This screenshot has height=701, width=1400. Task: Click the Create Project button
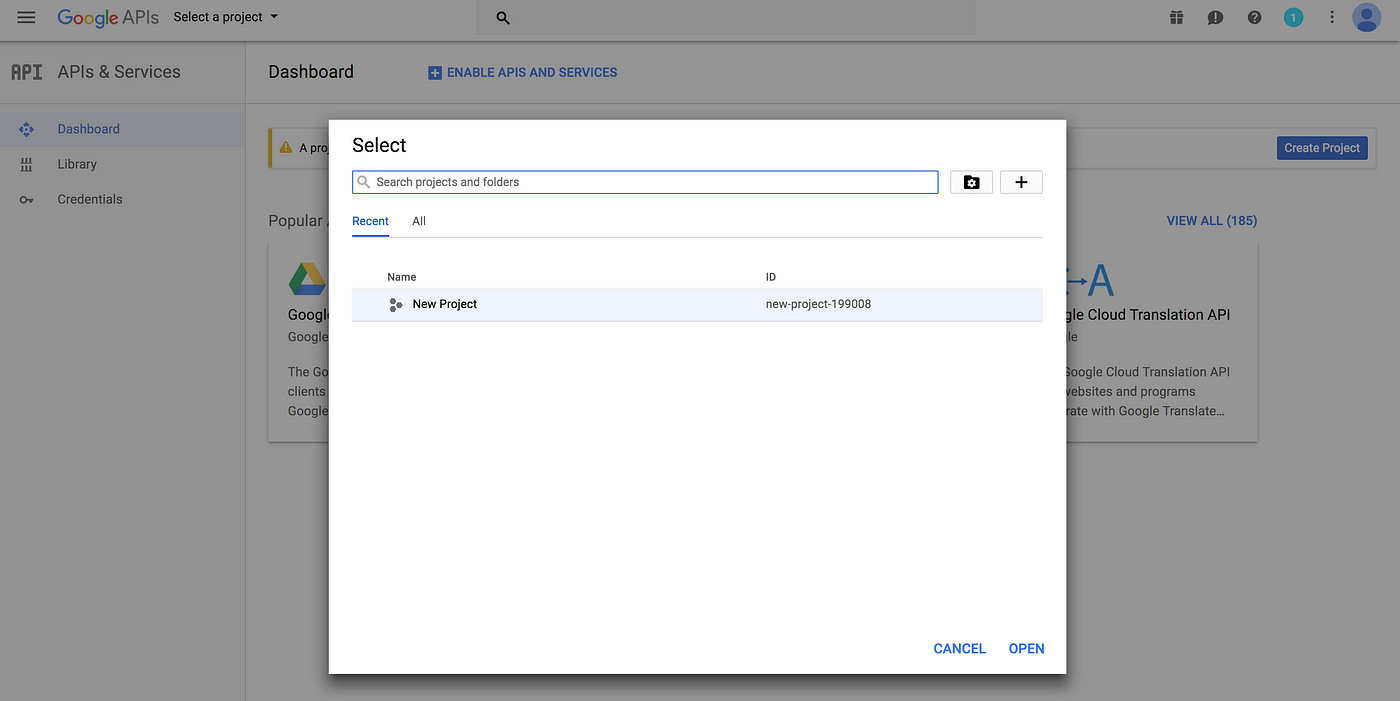point(1322,148)
